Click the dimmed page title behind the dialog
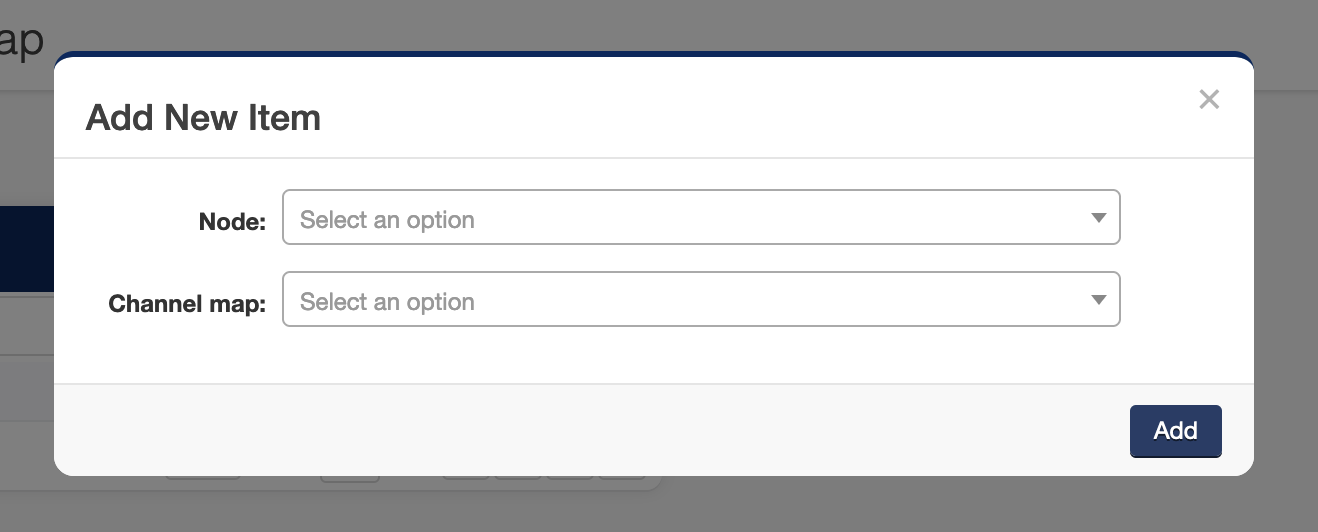 point(20,40)
